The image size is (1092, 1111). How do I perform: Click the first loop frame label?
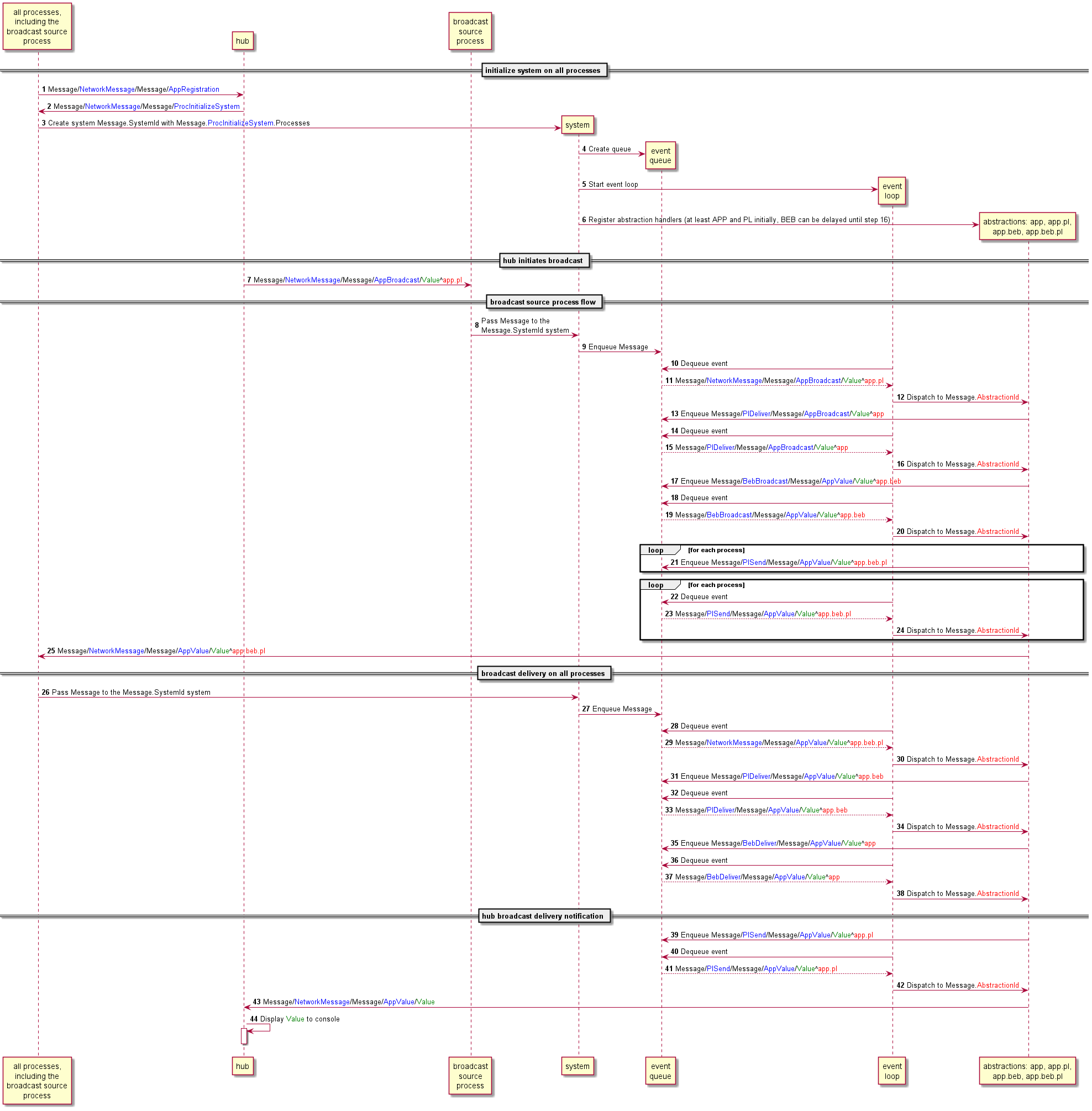(x=656, y=551)
